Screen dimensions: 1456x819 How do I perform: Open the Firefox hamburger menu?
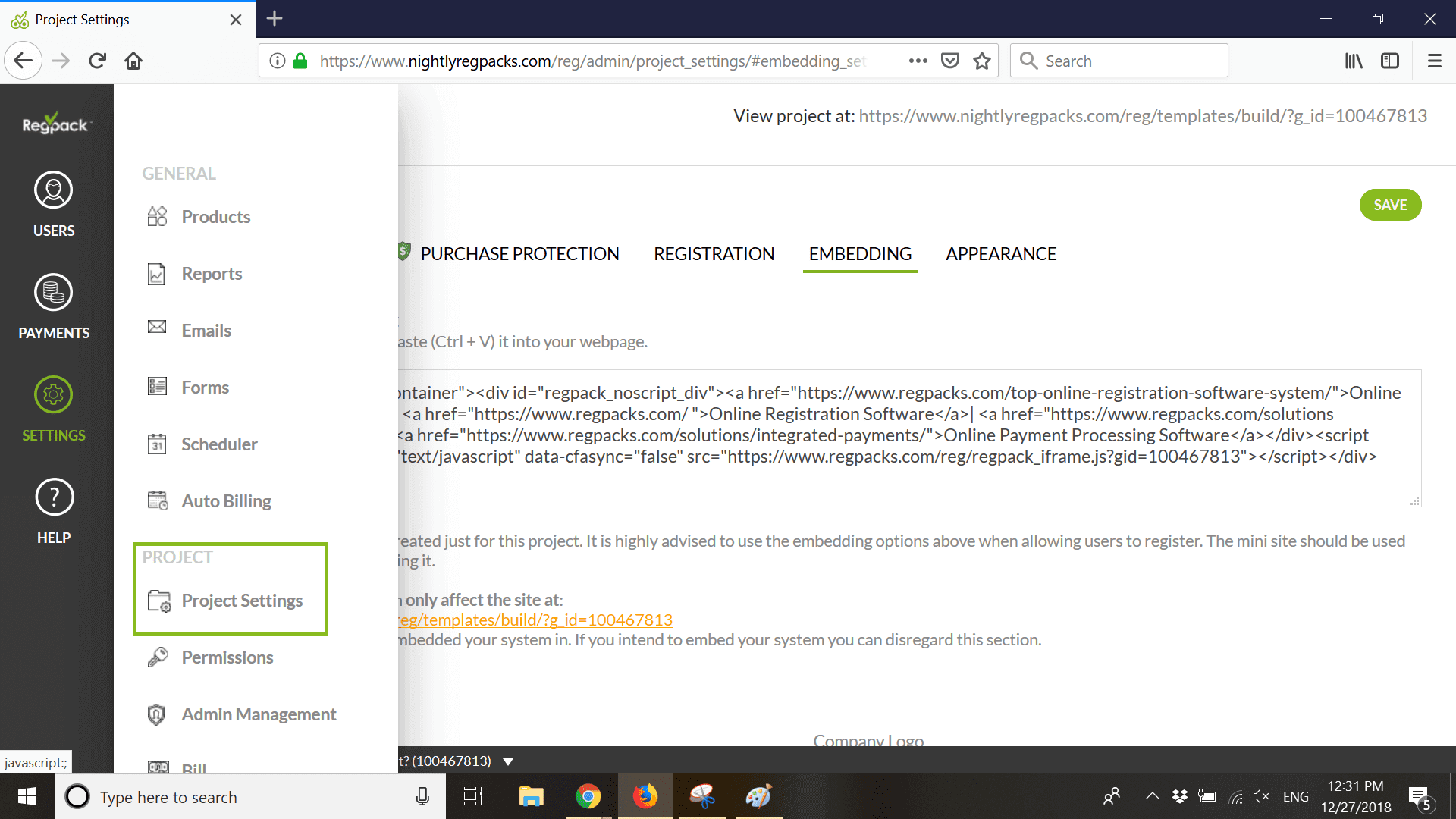[1434, 61]
